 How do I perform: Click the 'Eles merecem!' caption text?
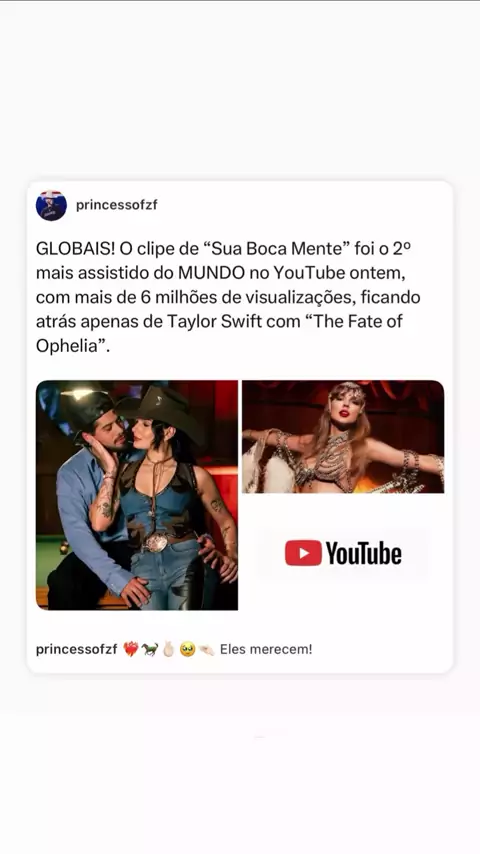click(x=266, y=650)
